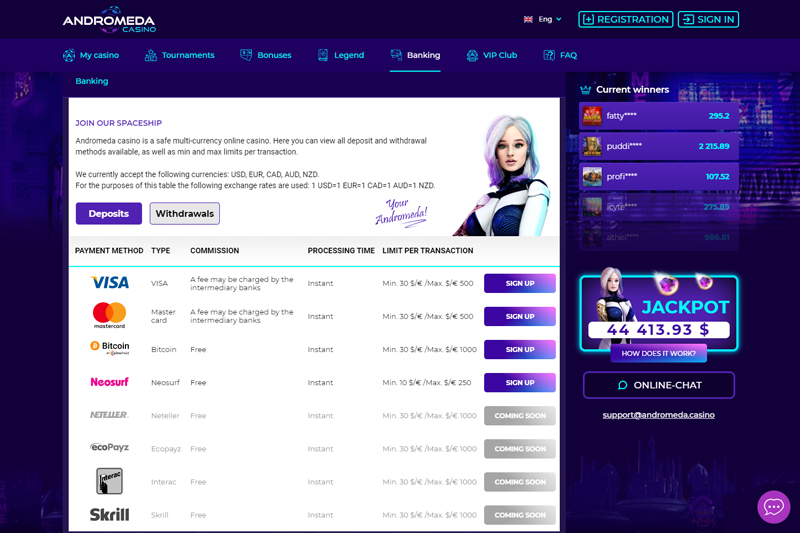Click the Current winners crown icon
The width and height of the screenshot is (800, 533).
pyautogui.click(x=586, y=90)
